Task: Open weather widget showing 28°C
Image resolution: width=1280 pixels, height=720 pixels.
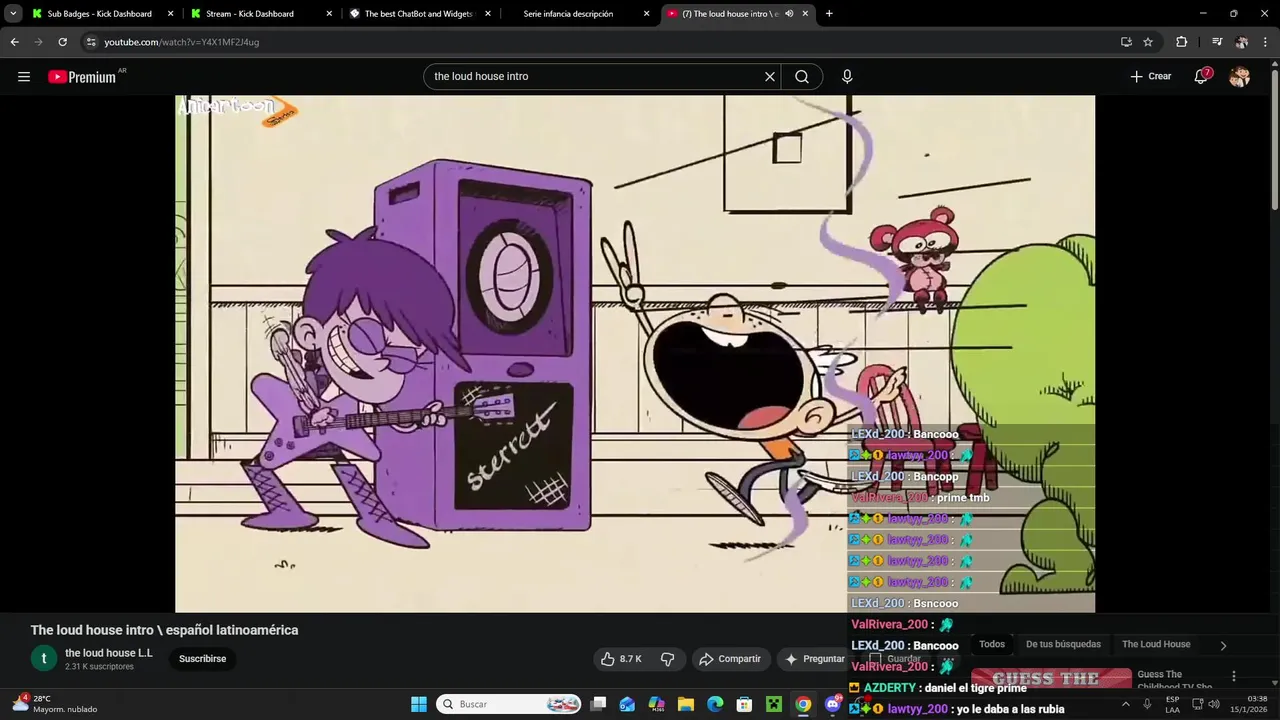Action: pos(55,704)
